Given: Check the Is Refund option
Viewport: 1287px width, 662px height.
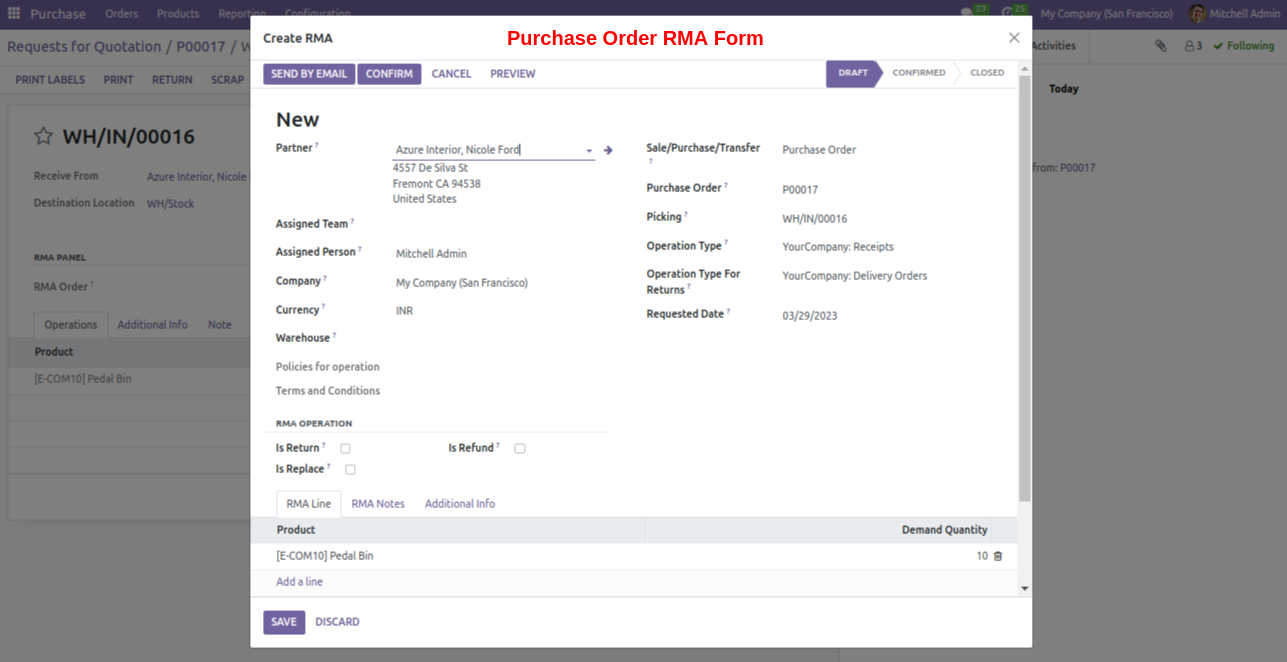Looking at the screenshot, I should click(x=519, y=448).
